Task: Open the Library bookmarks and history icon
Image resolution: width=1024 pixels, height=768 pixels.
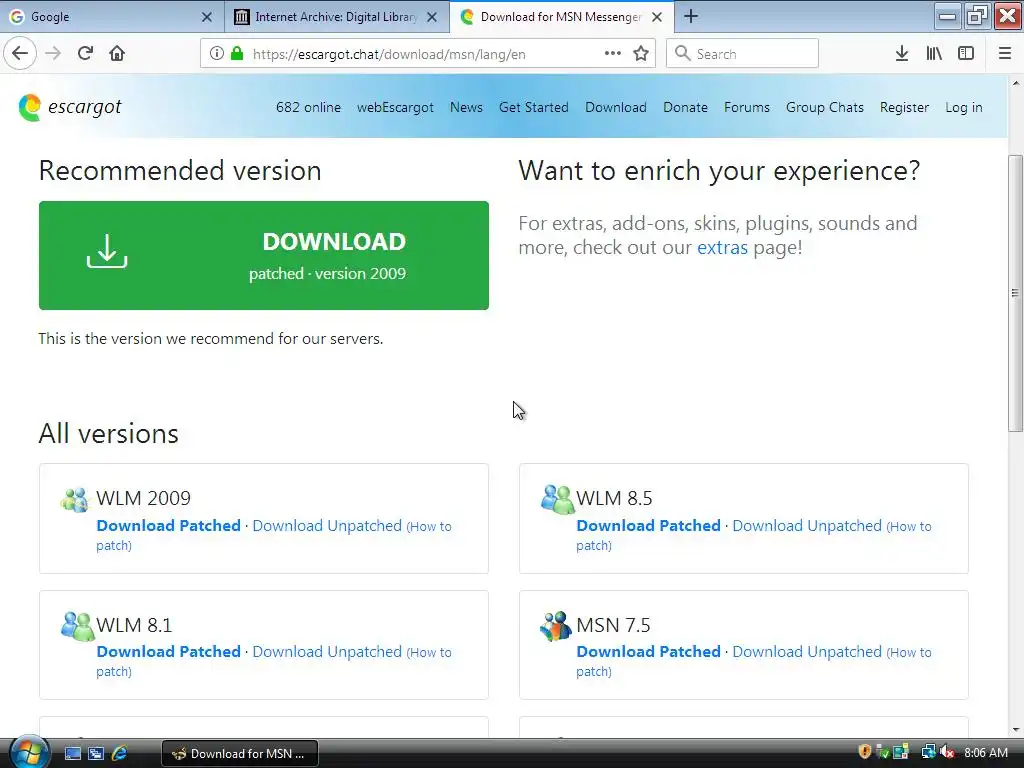Action: click(x=934, y=54)
